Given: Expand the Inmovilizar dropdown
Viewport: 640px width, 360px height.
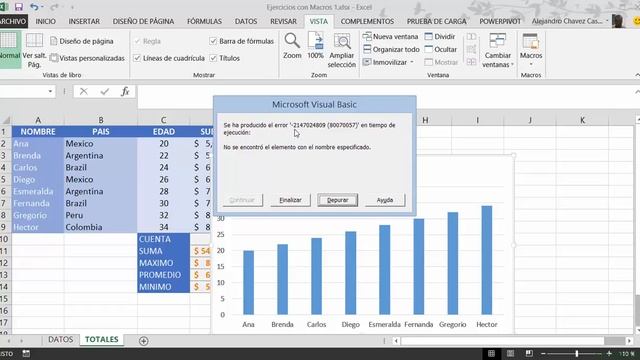Looking at the screenshot, I should 412,62.
